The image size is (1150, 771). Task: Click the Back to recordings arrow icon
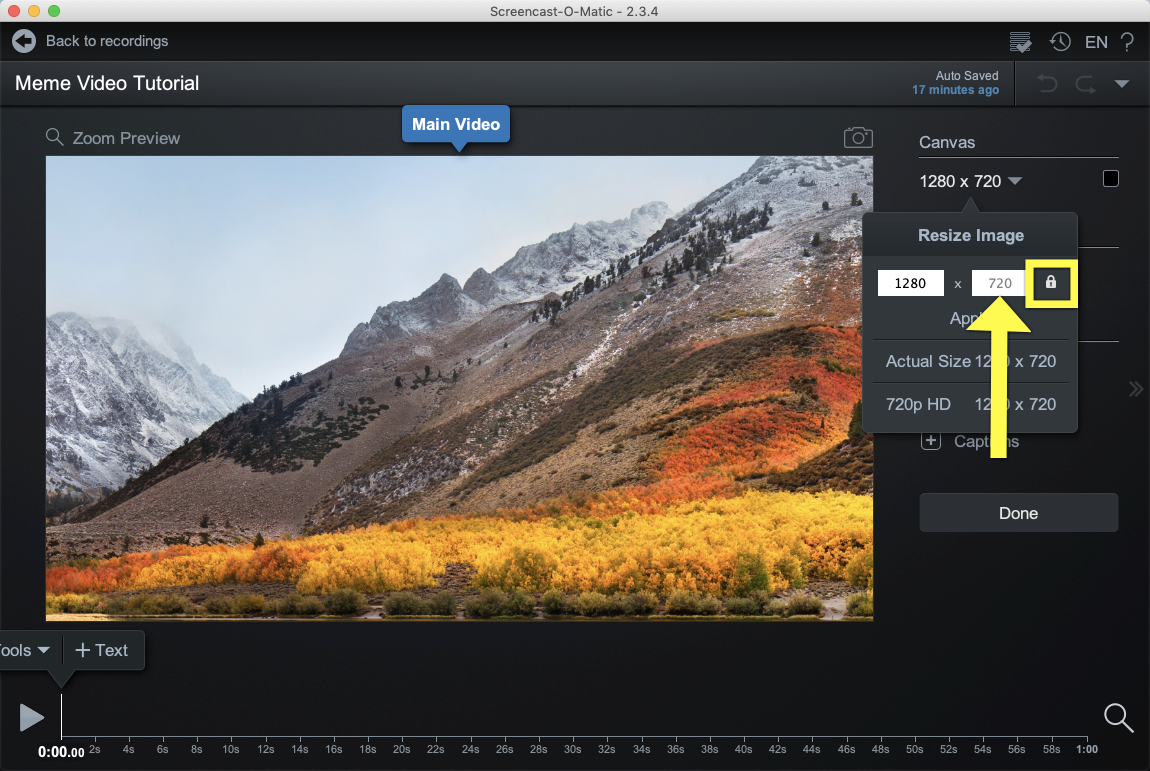pos(23,41)
